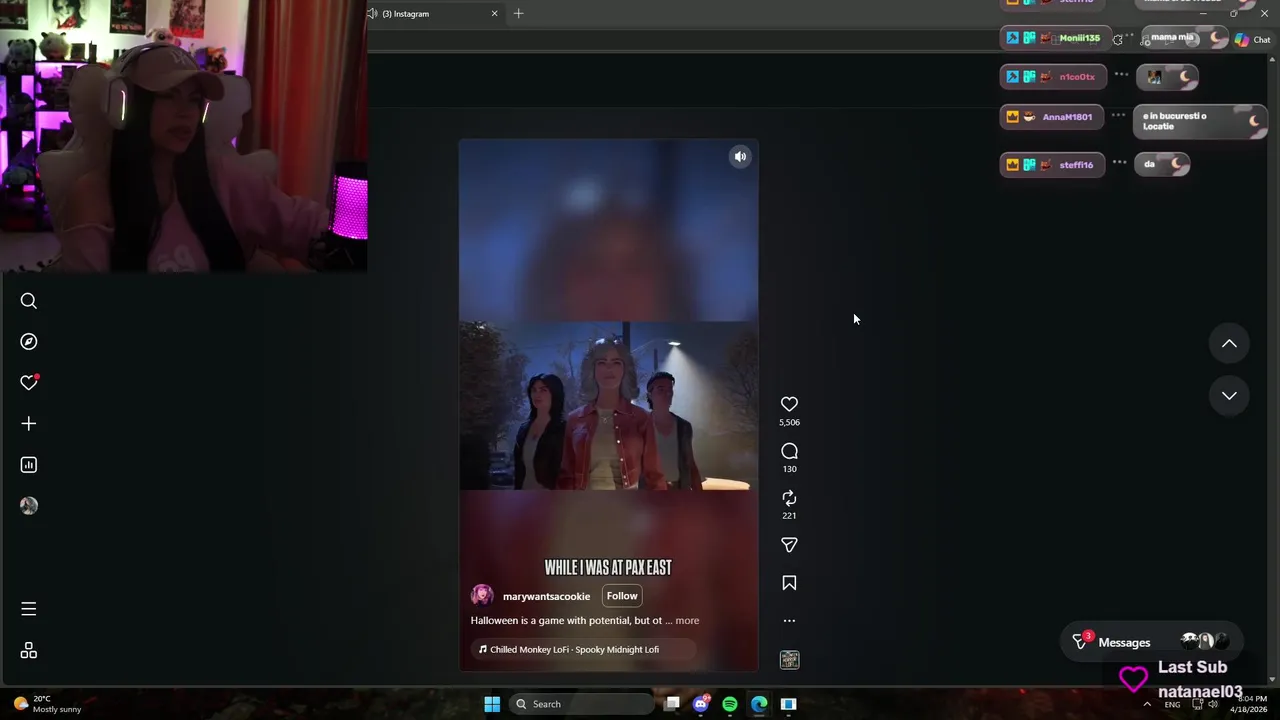
Task: Open the More hamburger menu
Action: tap(29, 609)
